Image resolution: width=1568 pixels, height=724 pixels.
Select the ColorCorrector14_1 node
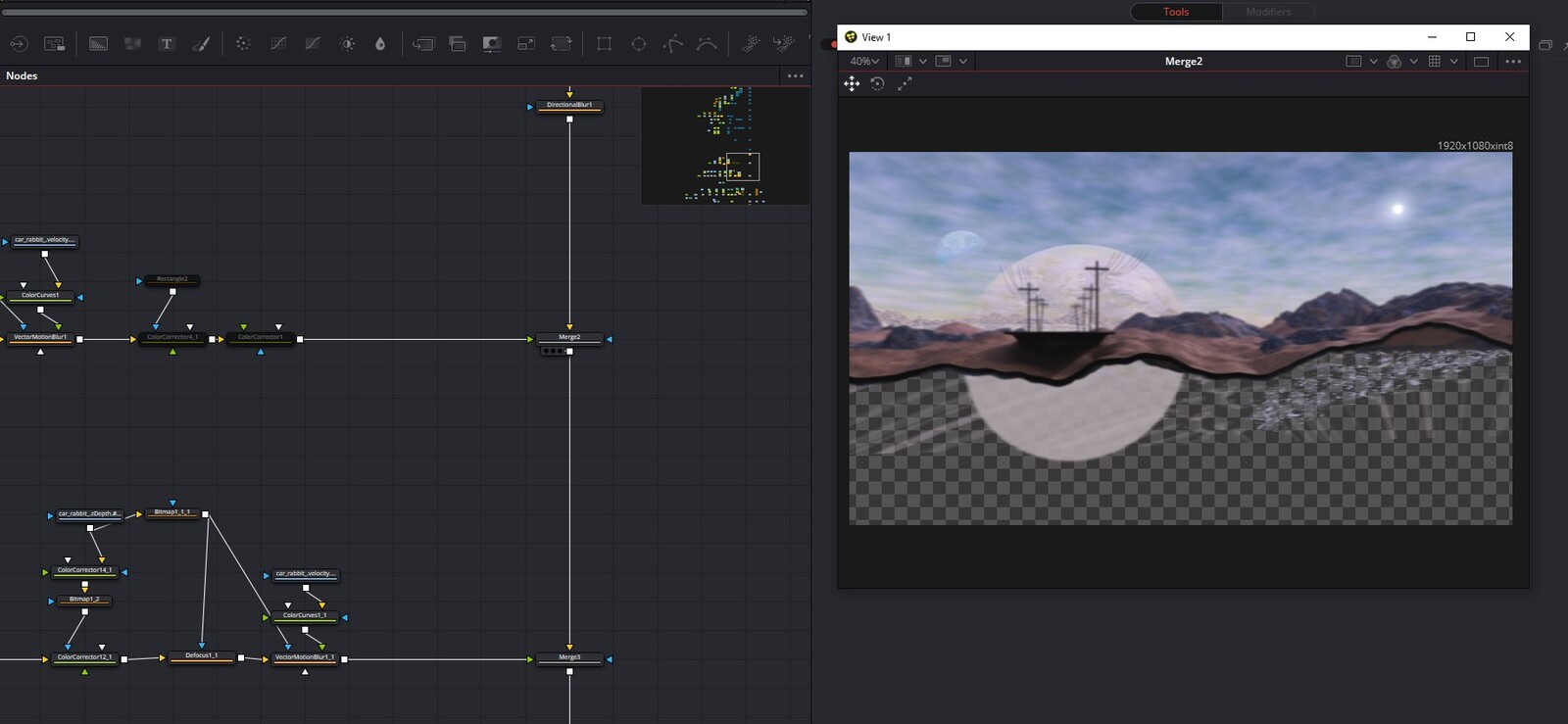[84, 570]
